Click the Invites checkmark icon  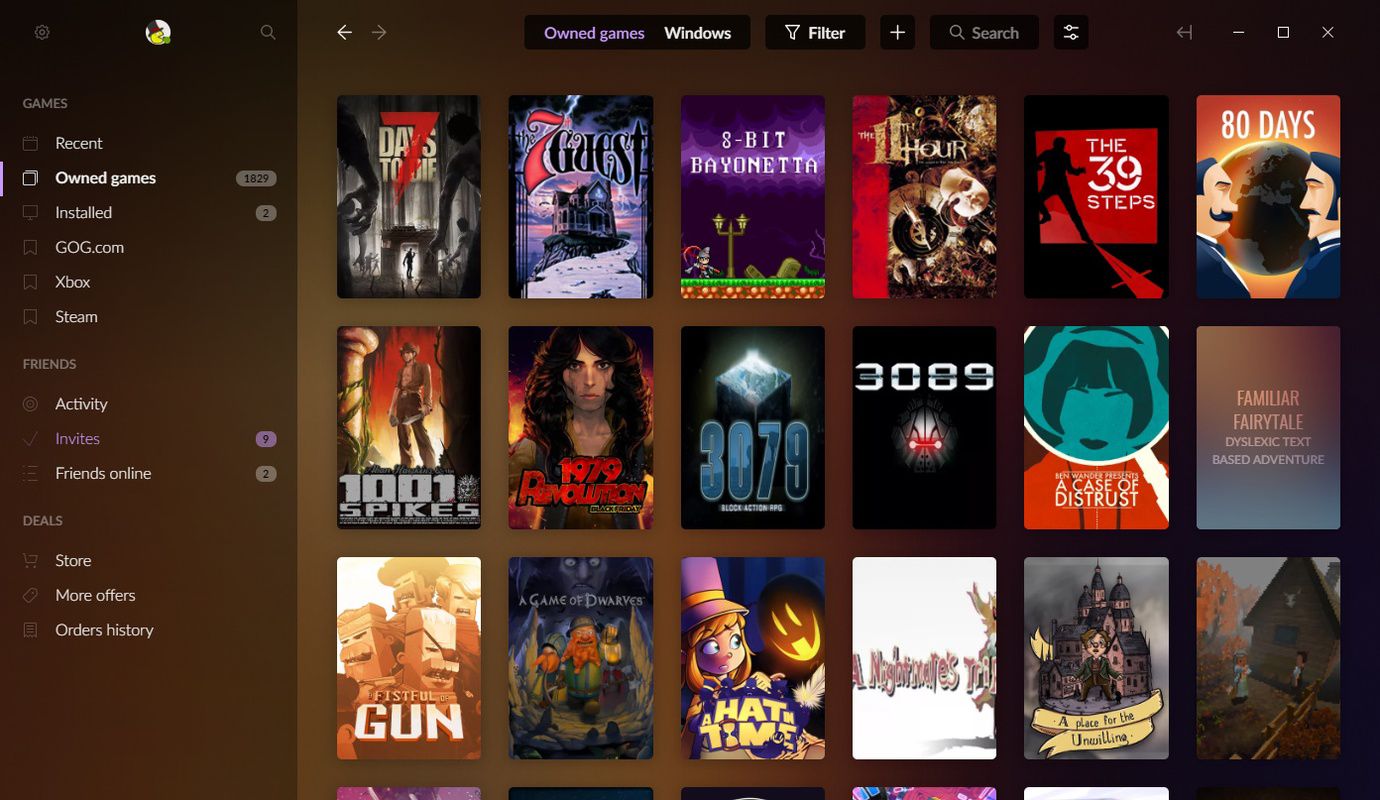click(31, 439)
